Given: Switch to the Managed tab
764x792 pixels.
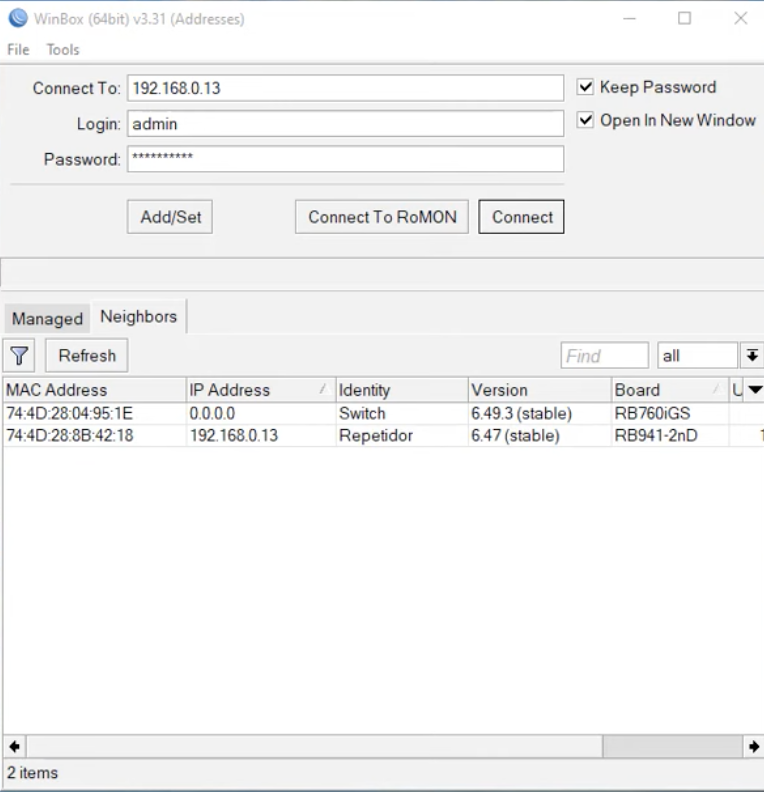Looking at the screenshot, I should click(47, 319).
